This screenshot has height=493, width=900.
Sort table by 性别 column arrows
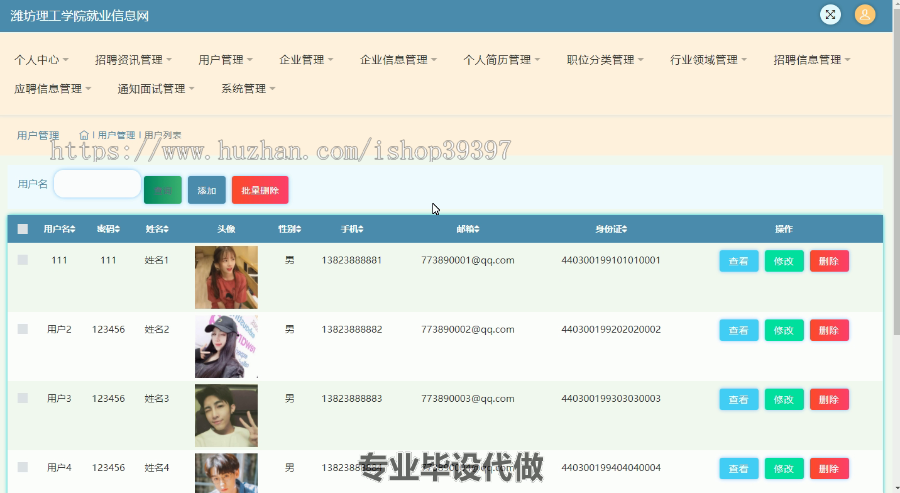[x=298, y=229]
